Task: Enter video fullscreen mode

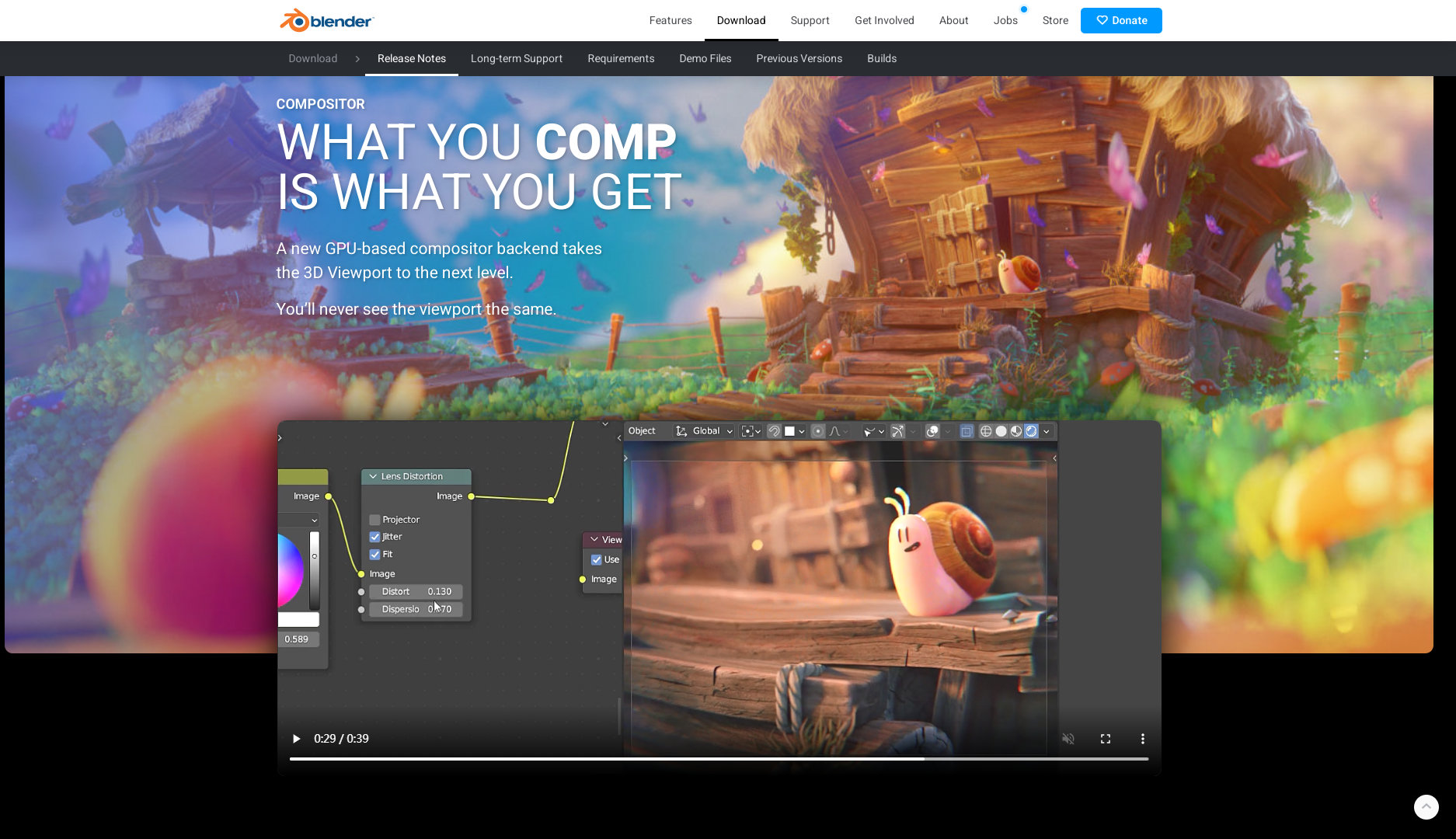Action: click(x=1106, y=739)
